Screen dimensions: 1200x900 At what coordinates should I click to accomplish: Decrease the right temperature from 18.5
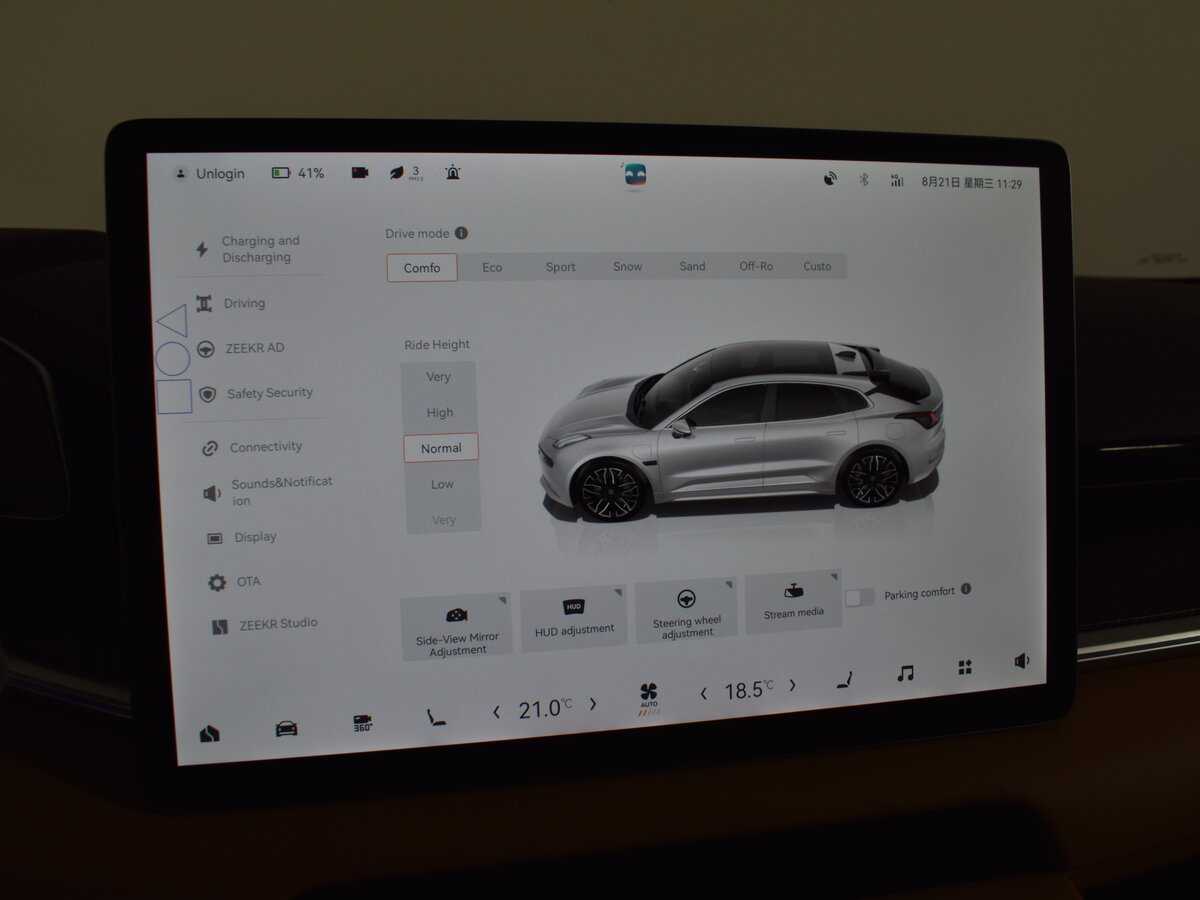[703, 692]
